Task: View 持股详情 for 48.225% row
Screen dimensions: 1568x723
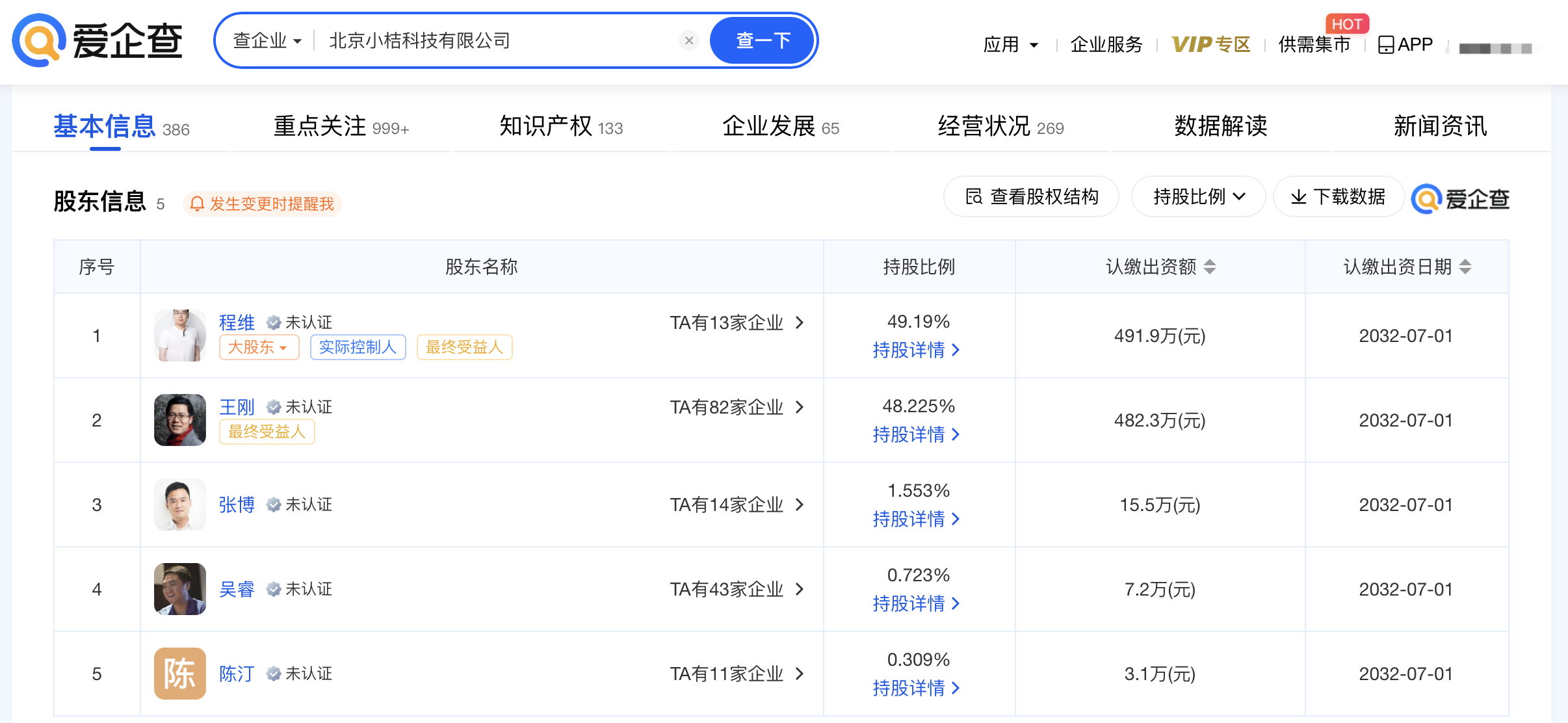Action: point(916,434)
